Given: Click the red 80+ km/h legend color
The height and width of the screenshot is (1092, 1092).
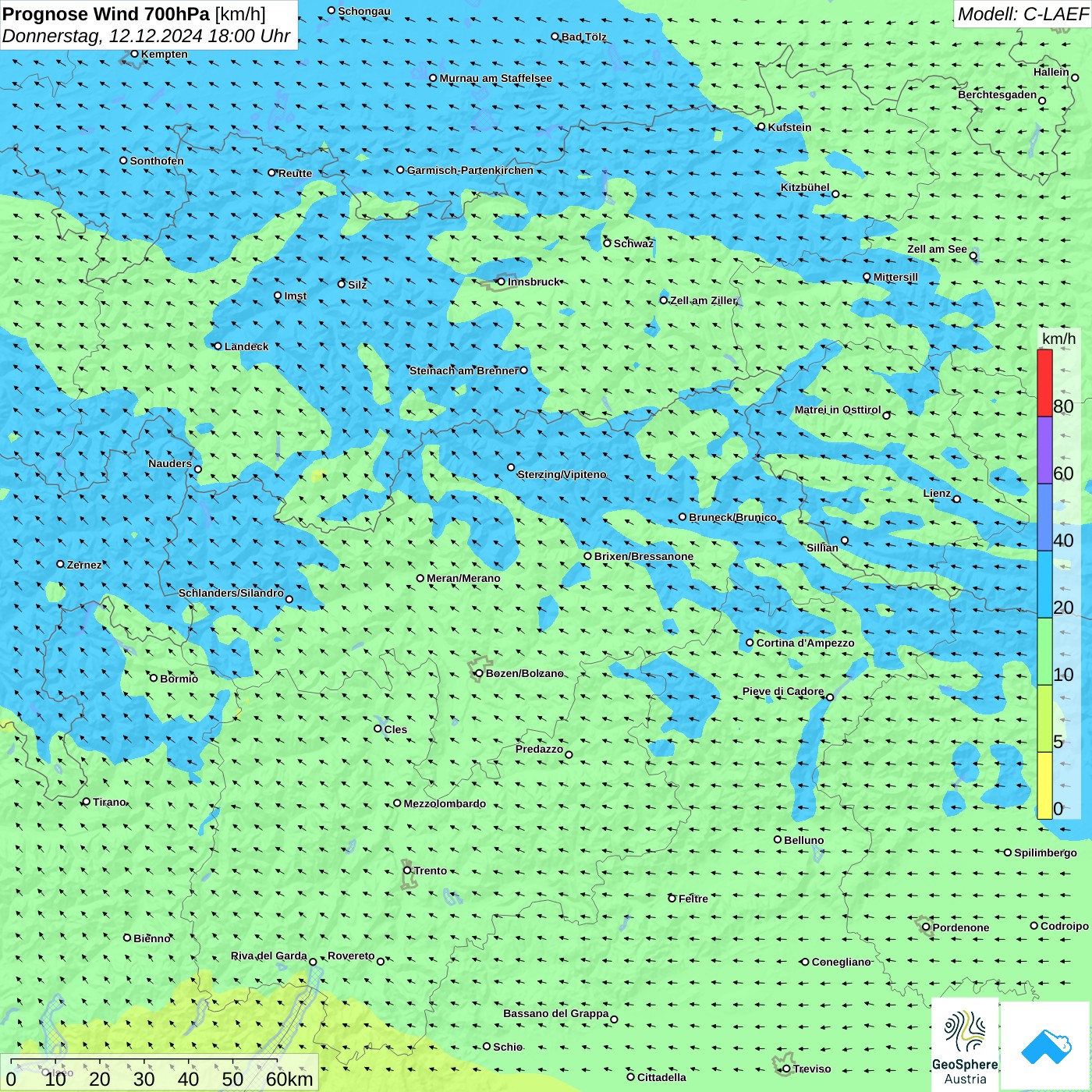Looking at the screenshot, I should [1044, 383].
